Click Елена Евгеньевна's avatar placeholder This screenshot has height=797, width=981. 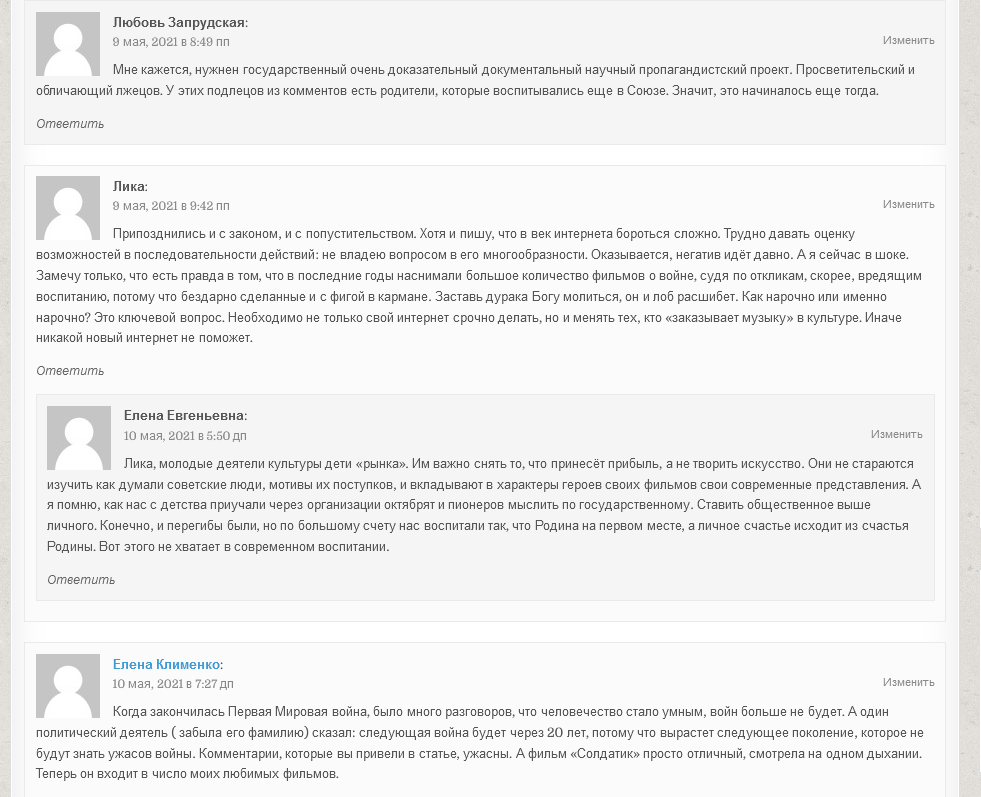point(79,438)
